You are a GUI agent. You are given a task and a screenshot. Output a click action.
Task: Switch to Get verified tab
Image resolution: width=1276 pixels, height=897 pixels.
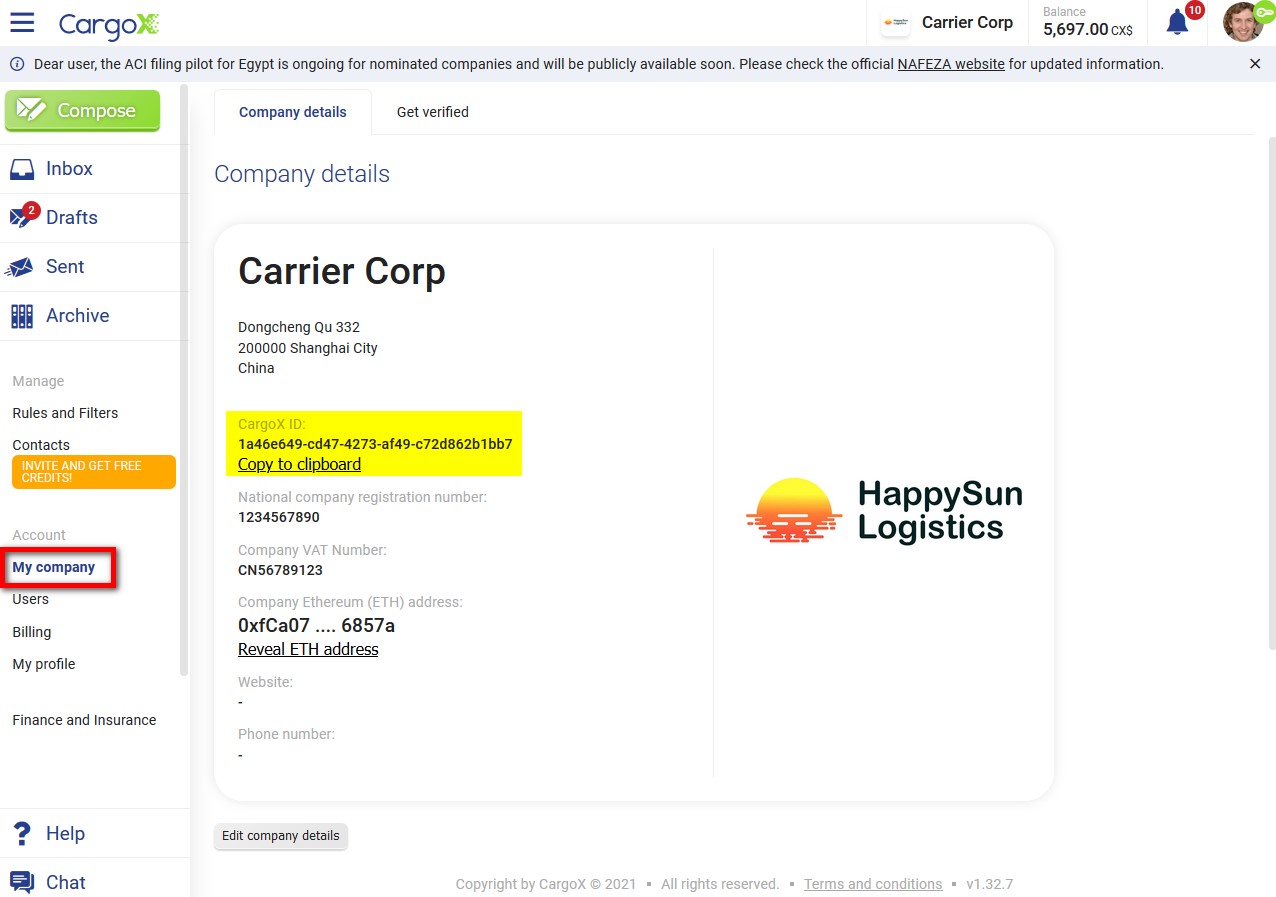[x=433, y=112]
